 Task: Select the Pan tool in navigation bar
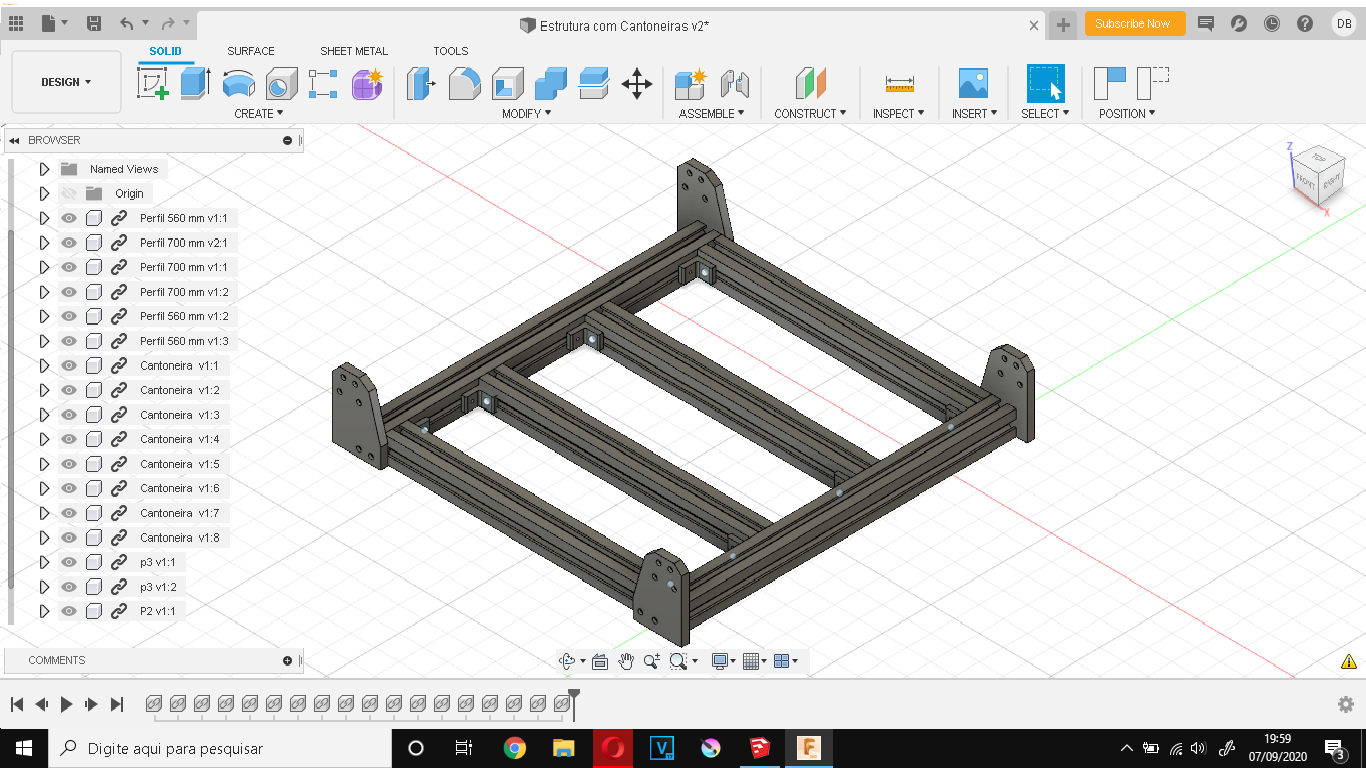click(626, 660)
